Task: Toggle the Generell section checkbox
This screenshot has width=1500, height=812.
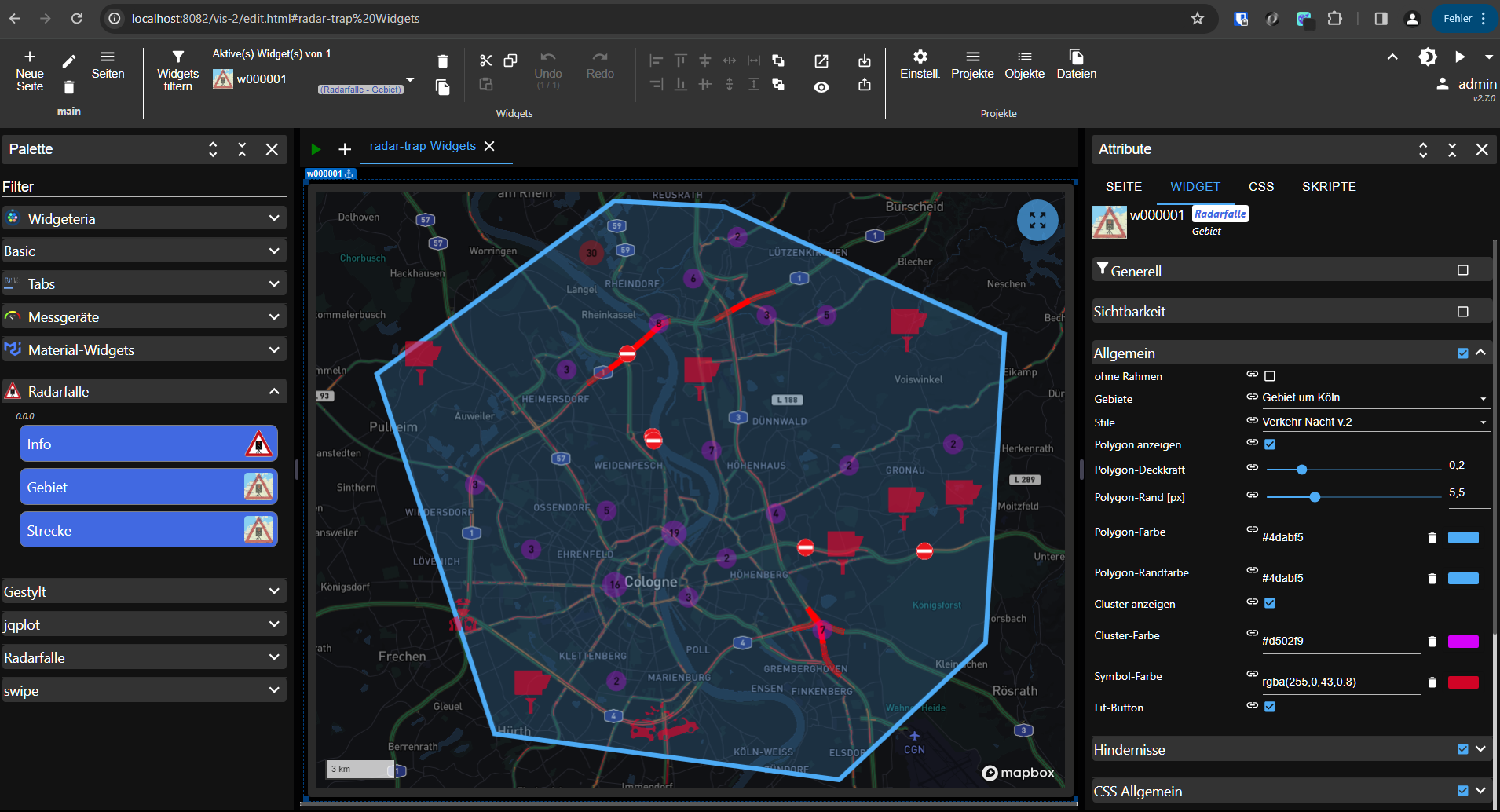Action: pos(1463,270)
